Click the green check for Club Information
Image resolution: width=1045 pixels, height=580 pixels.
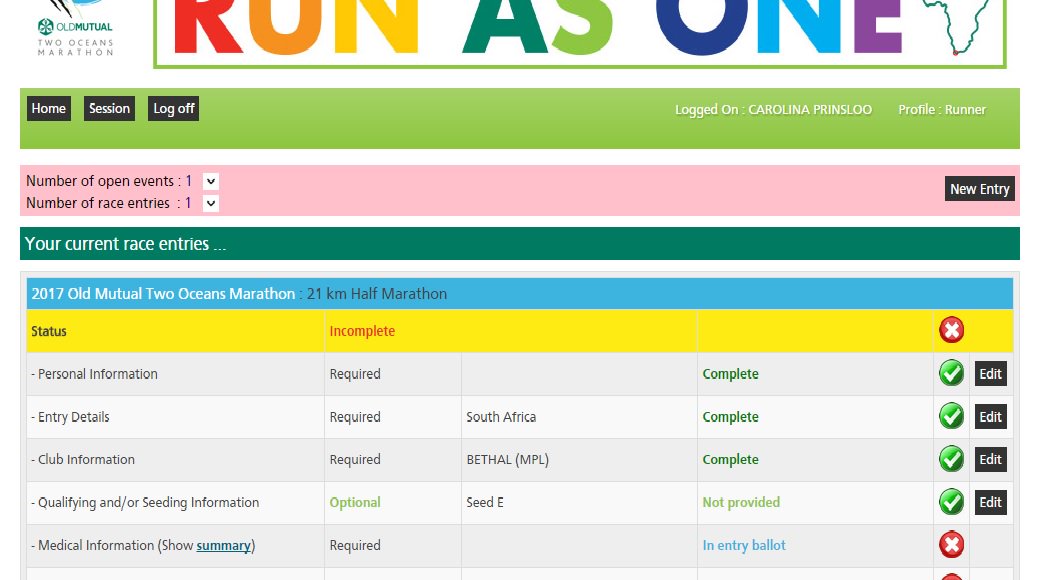tap(951, 459)
